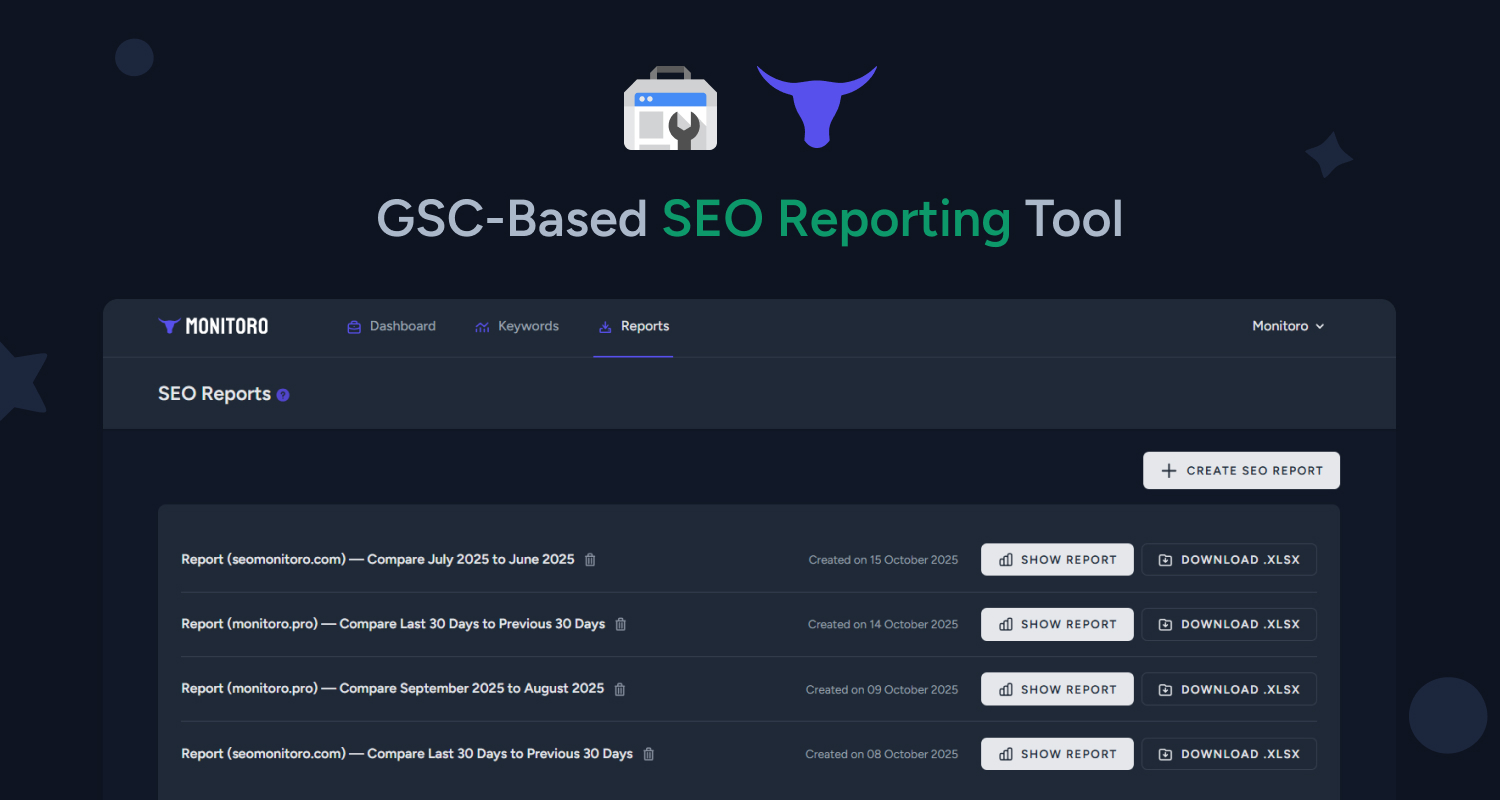1500x800 pixels.
Task: Show the report created on 08 October 2025
Action: click(x=1057, y=753)
